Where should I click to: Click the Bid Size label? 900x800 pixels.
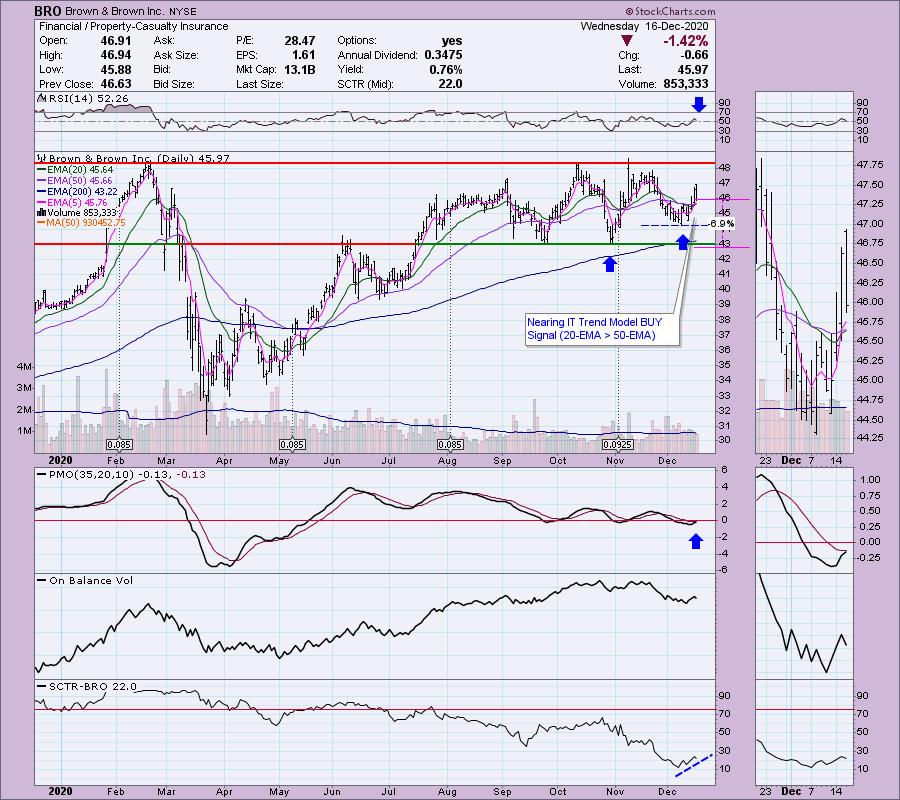[174, 84]
